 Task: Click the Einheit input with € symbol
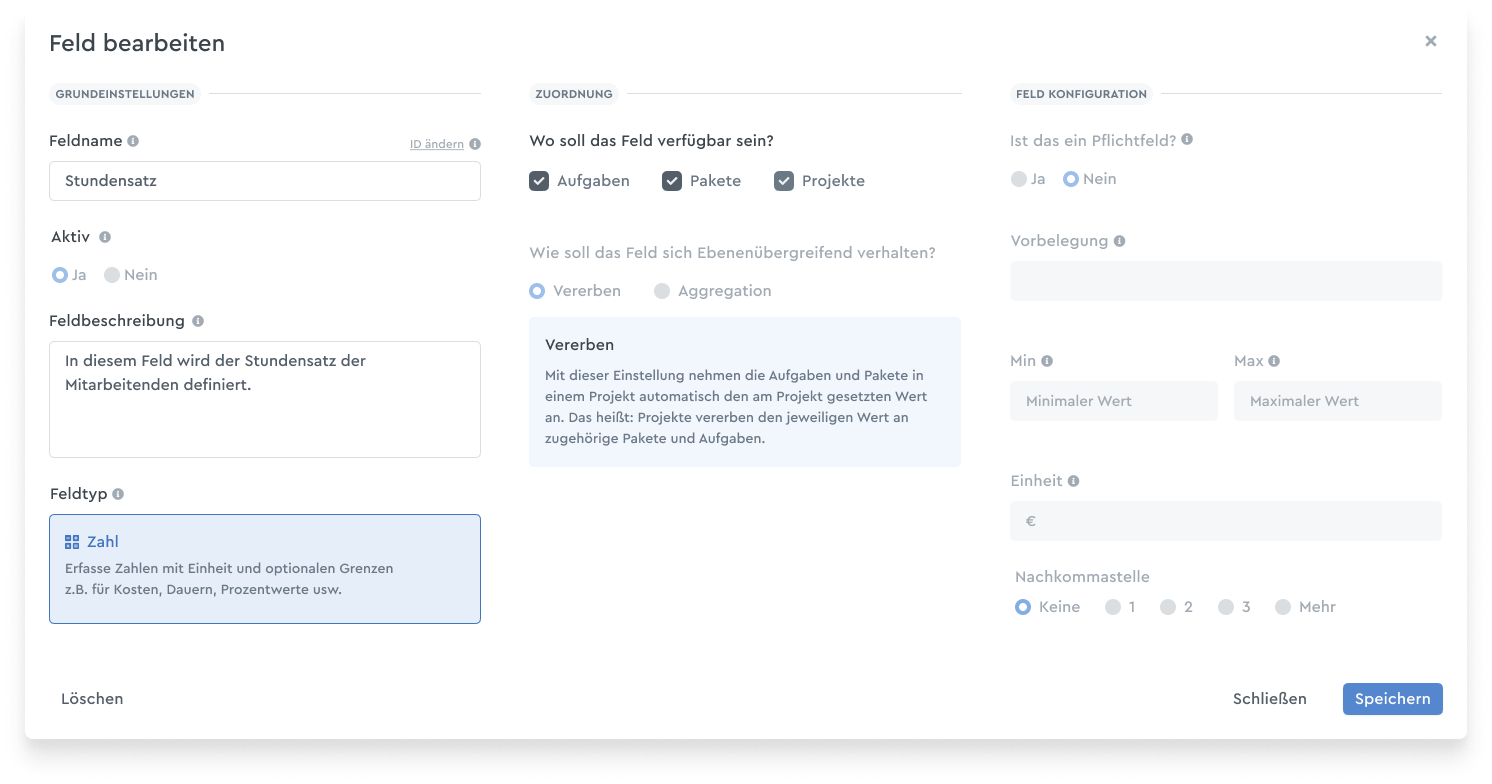(x=1226, y=521)
